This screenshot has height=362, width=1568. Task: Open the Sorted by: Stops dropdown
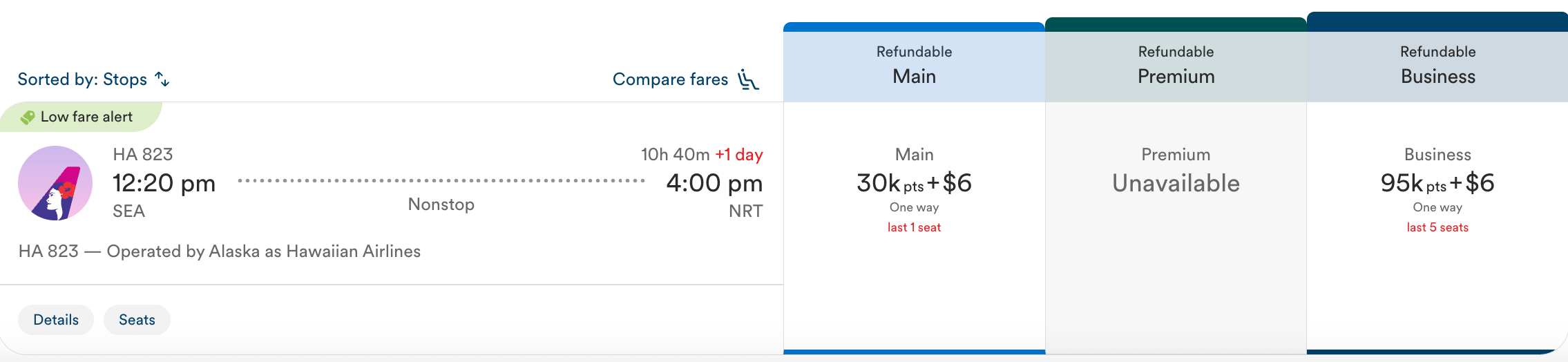point(83,79)
